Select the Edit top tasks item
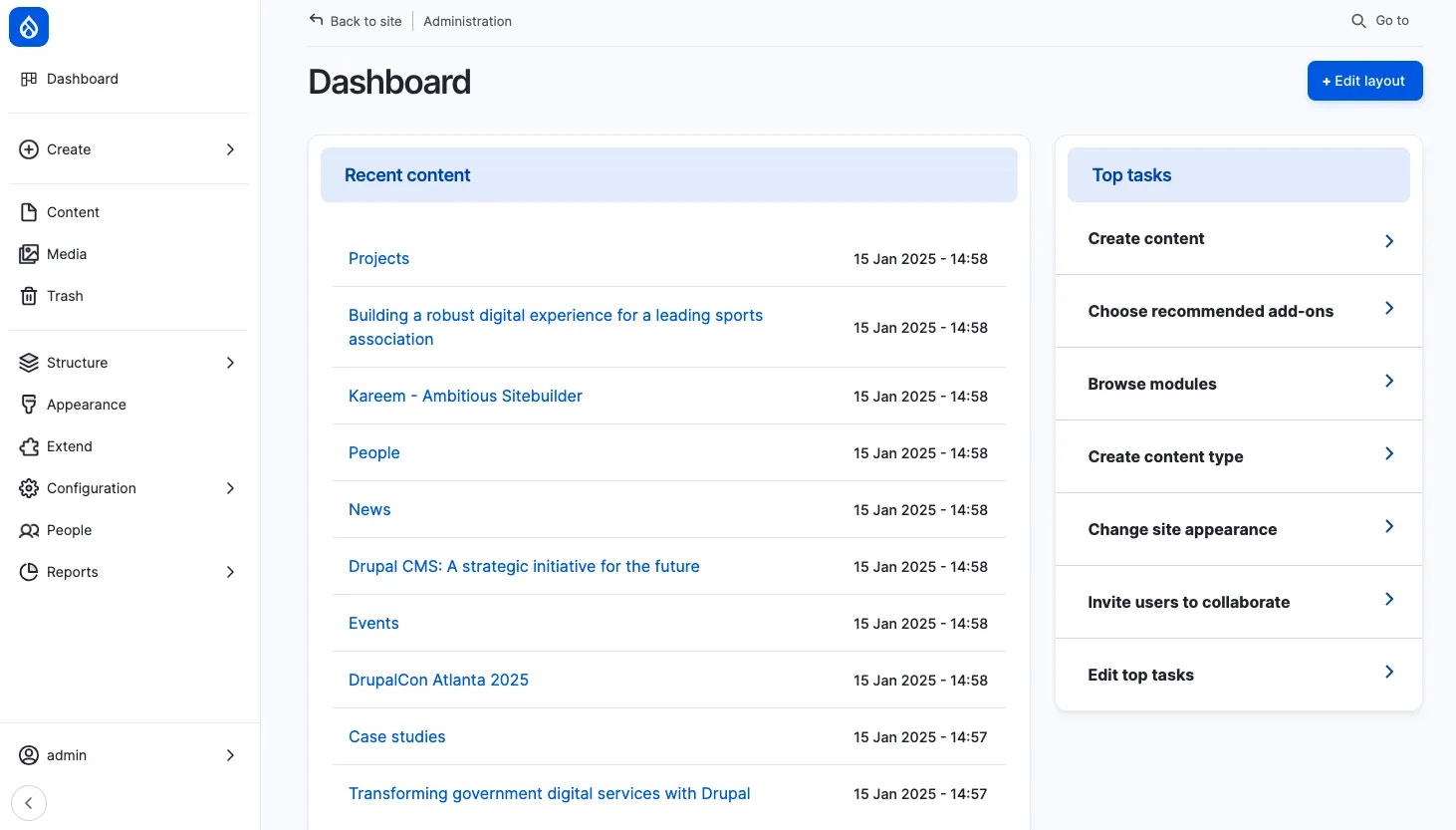This screenshot has height=830, width=1456. [x=1140, y=675]
